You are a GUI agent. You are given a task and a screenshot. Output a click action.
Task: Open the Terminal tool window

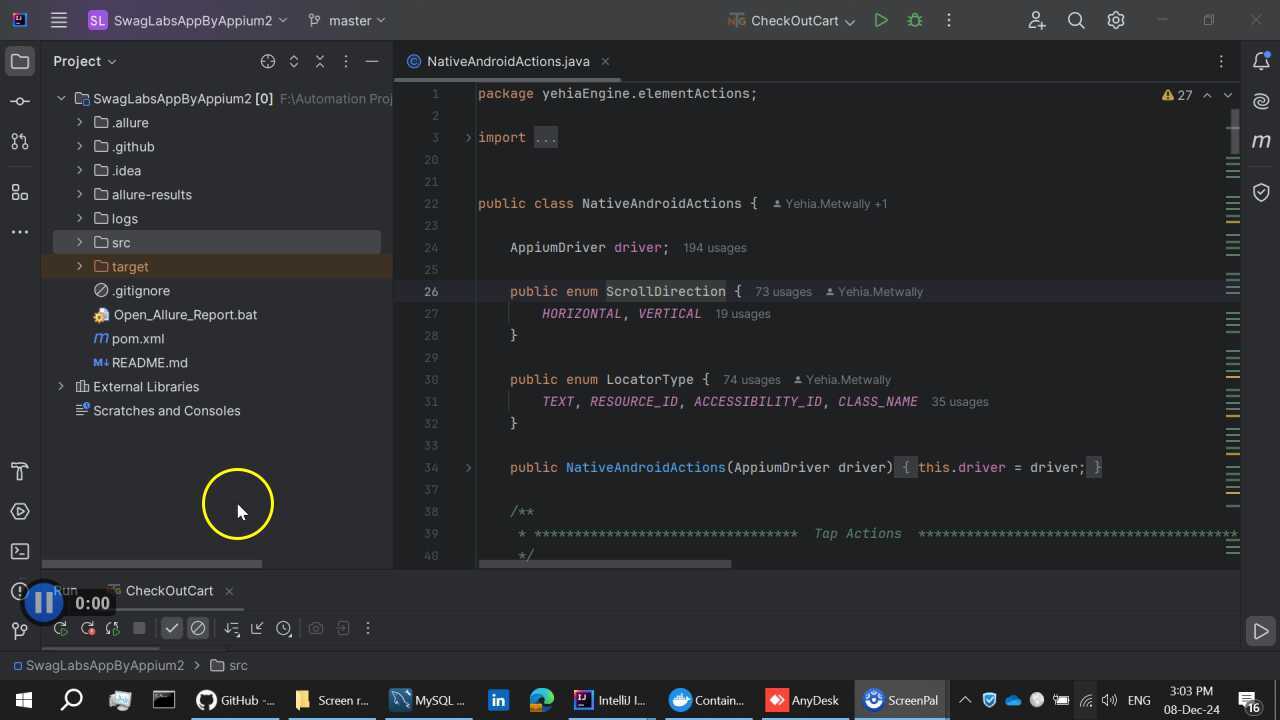(x=20, y=551)
